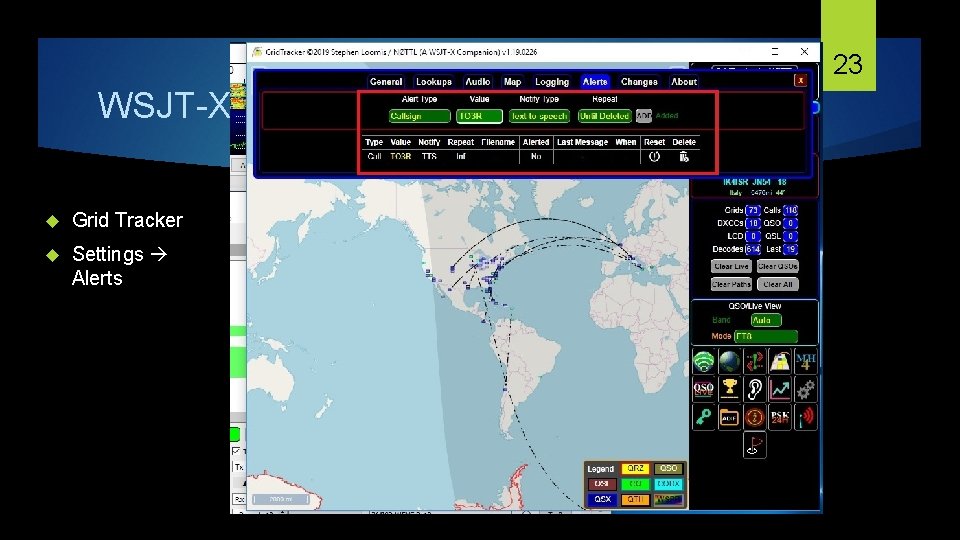The width and height of the screenshot is (960, 540).
Task: Click the QRZ legend color swatch
Action: (x=635, y=468)
